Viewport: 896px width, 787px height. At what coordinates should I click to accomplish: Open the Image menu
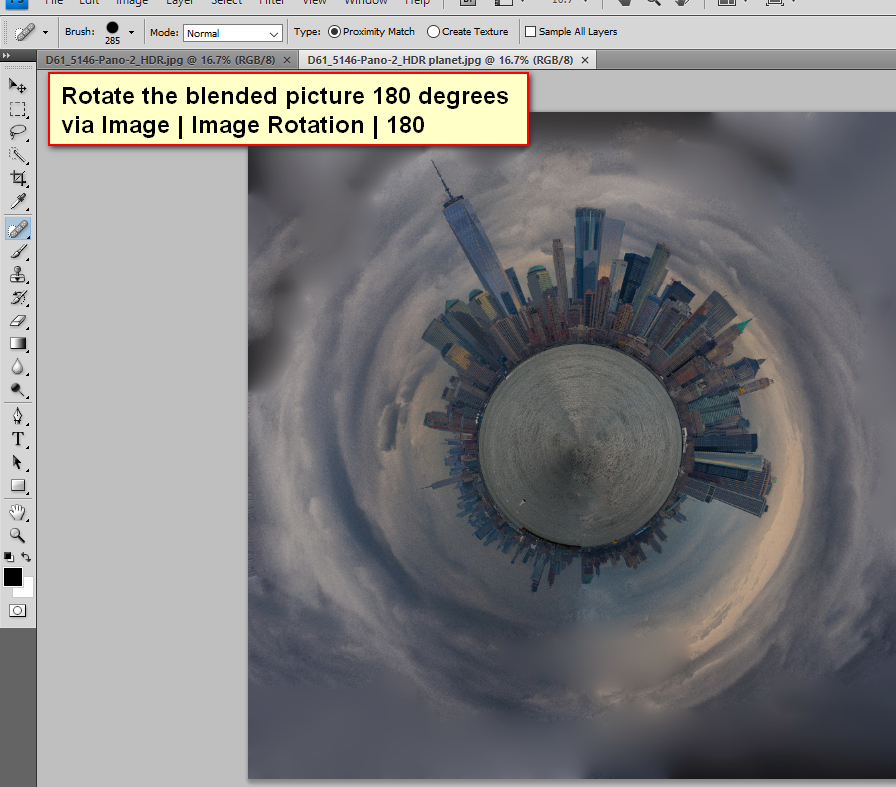click(x=132, y=2)
